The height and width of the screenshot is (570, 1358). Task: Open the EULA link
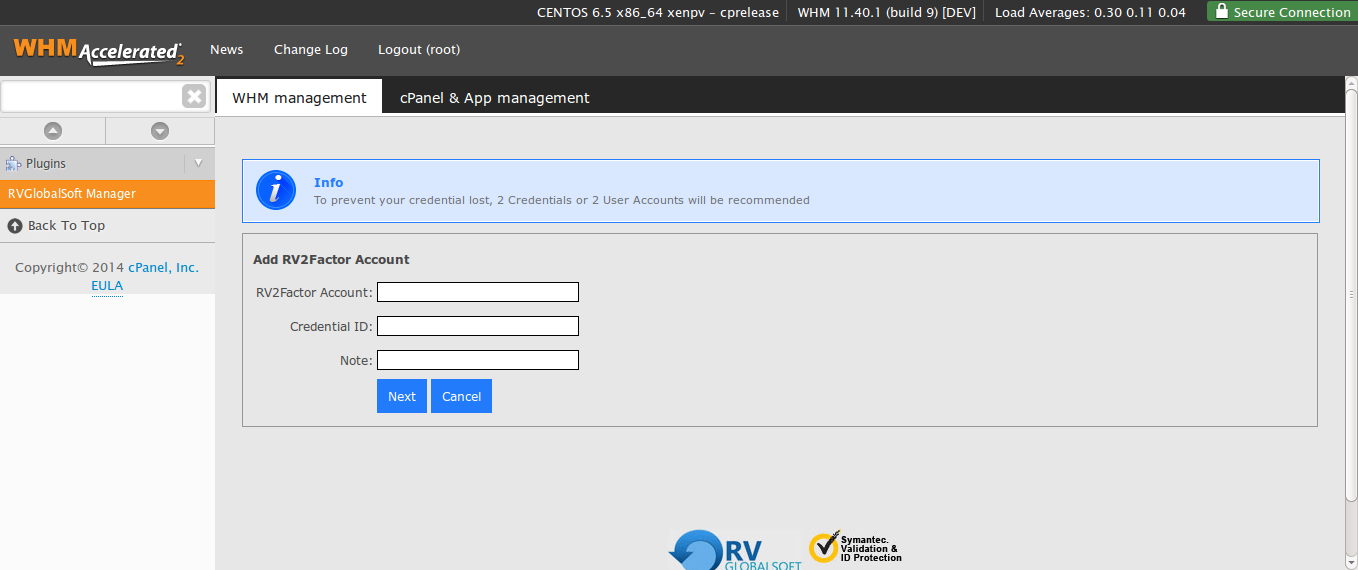pyautogui.click(x=107, y=286)
